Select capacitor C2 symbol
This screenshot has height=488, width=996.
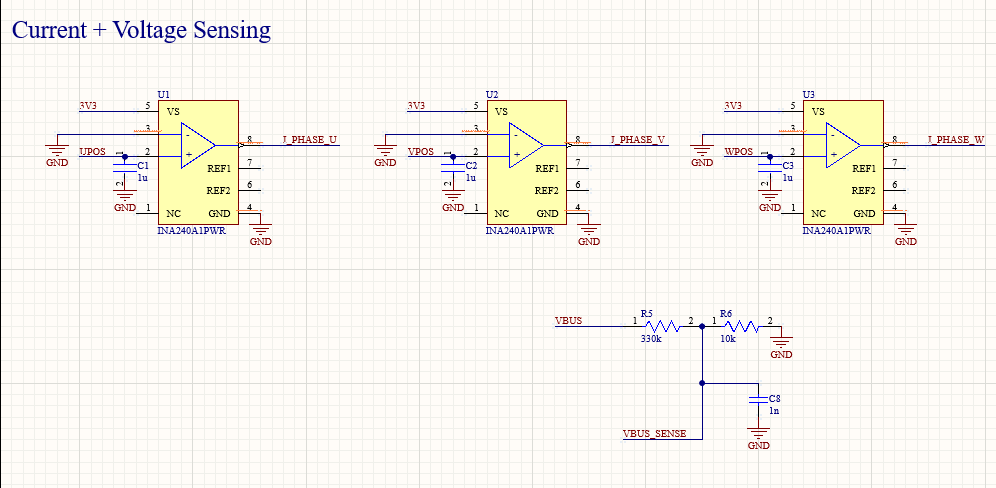tap(453, 168)
